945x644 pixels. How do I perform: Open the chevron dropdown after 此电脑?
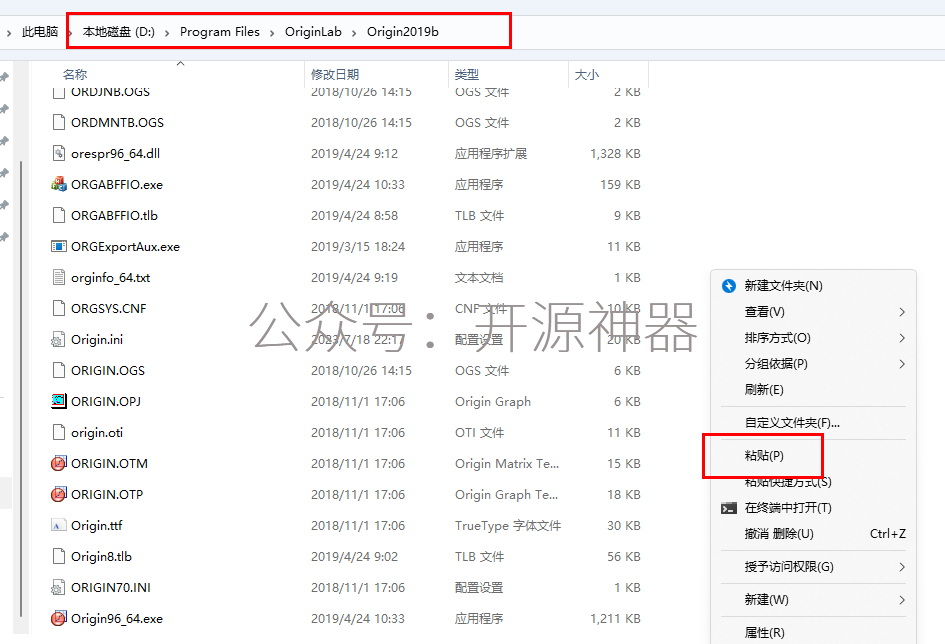click(71, 33)
